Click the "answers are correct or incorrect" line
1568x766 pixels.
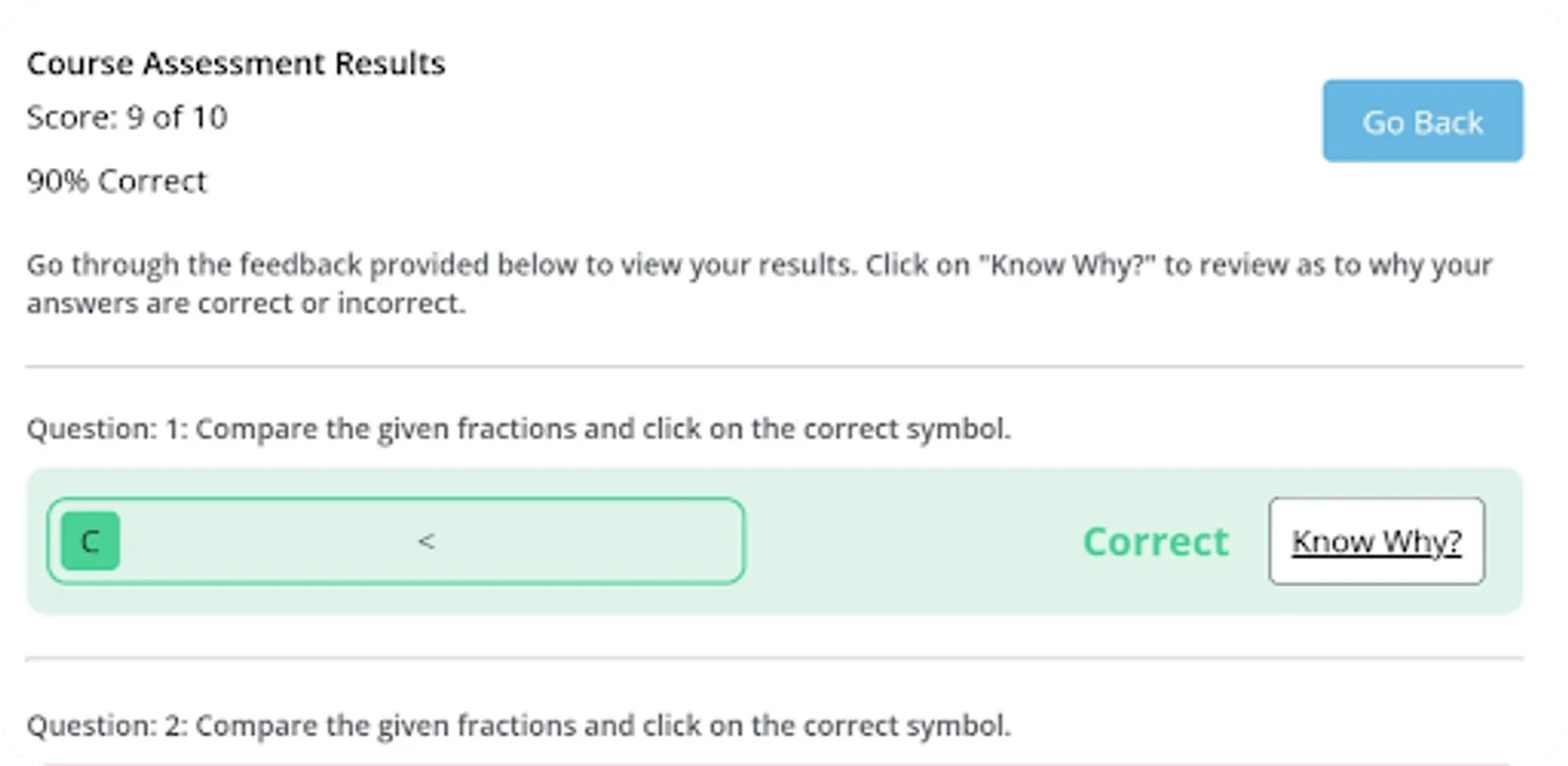coord(246,303)
